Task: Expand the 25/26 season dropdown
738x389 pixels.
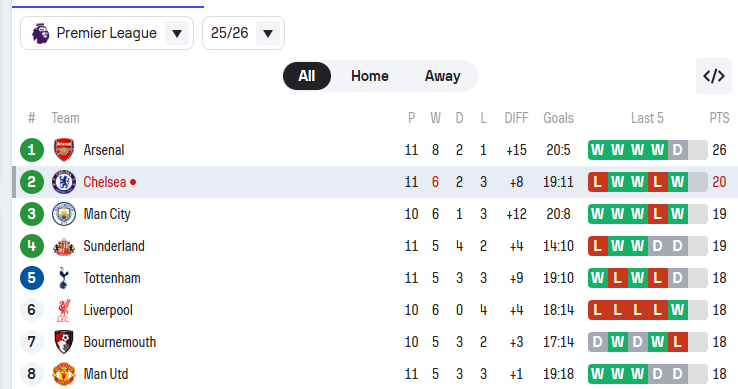Action: pyautogui.click(x=243, y=33)
